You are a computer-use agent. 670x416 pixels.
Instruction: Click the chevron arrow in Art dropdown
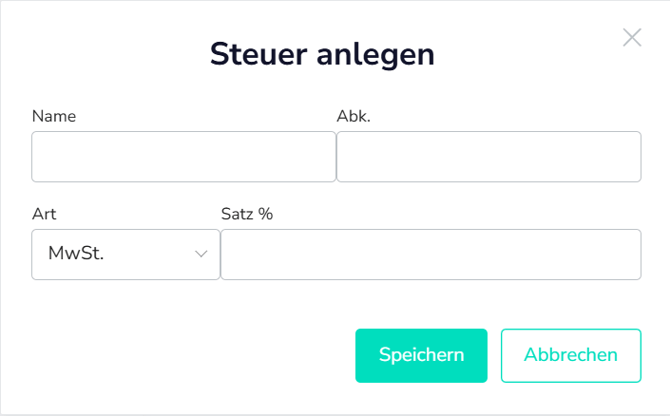coord(200,254)
